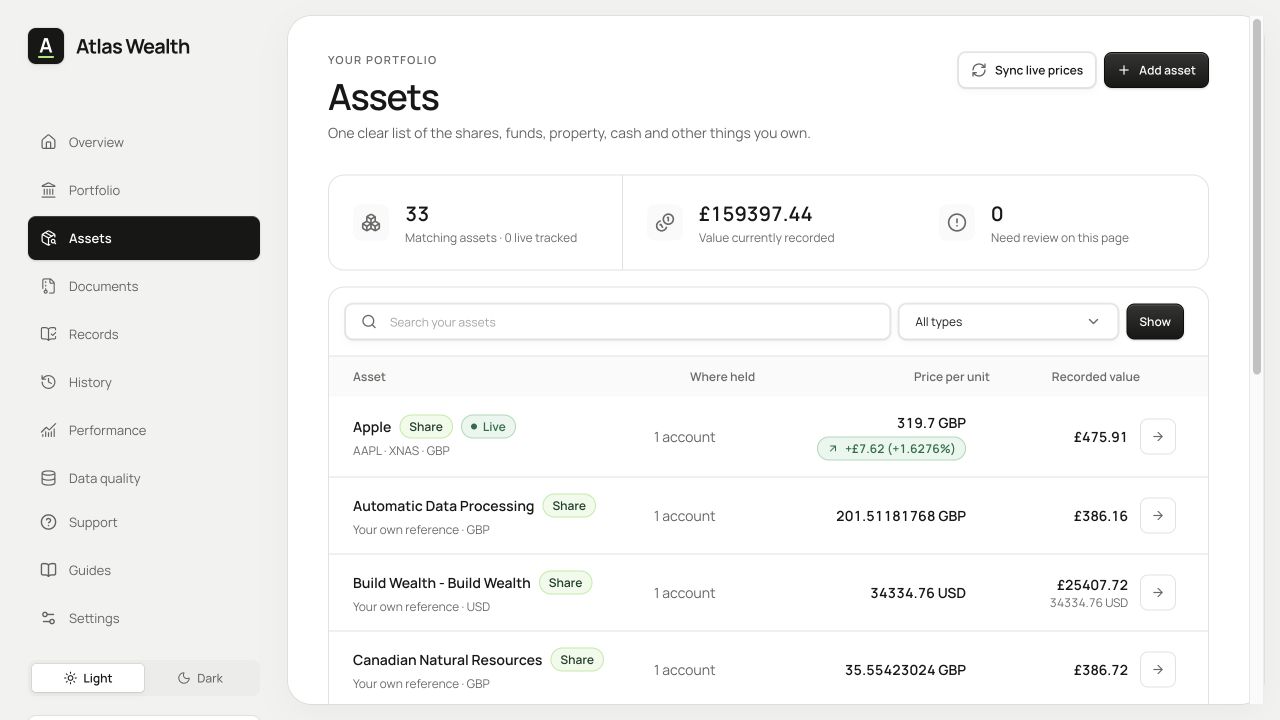1280x720 pixels.
Task: Click the £159397.44 total value
Action: [755, 214]
